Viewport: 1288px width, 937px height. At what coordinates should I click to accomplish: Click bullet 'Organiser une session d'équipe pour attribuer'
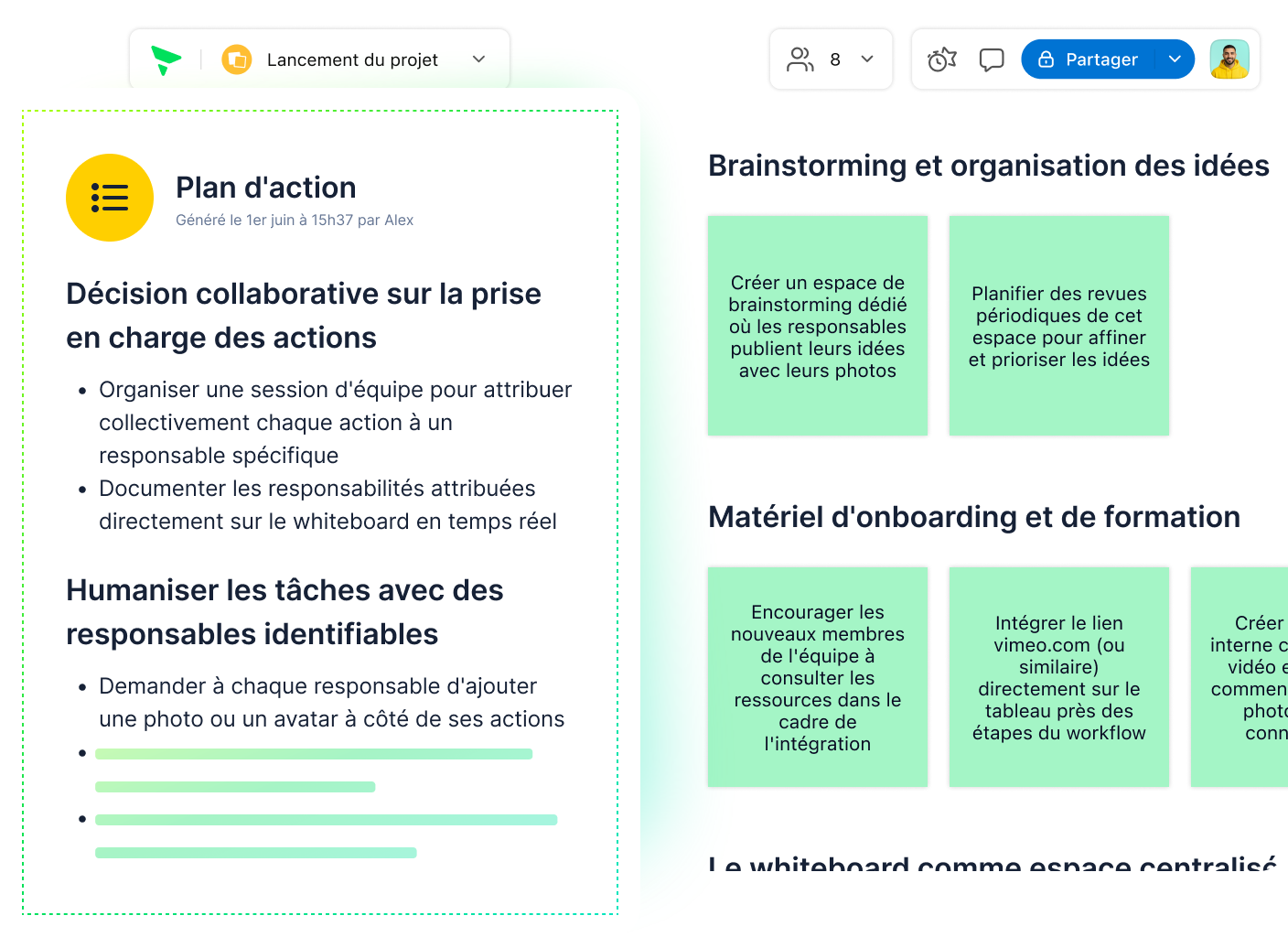click(335, 423)
